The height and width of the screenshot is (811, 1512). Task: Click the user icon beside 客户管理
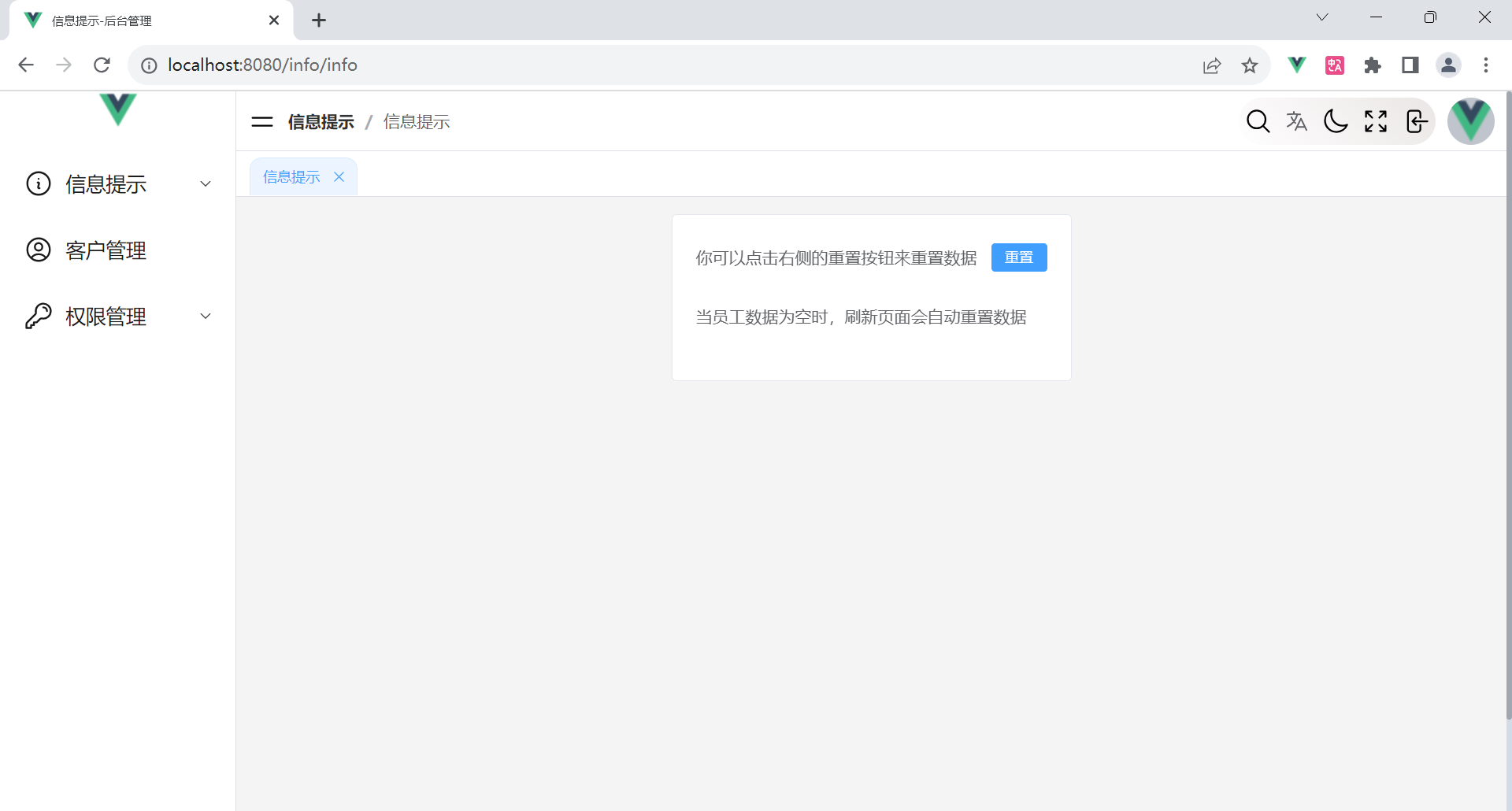click(x=39, y=250)
